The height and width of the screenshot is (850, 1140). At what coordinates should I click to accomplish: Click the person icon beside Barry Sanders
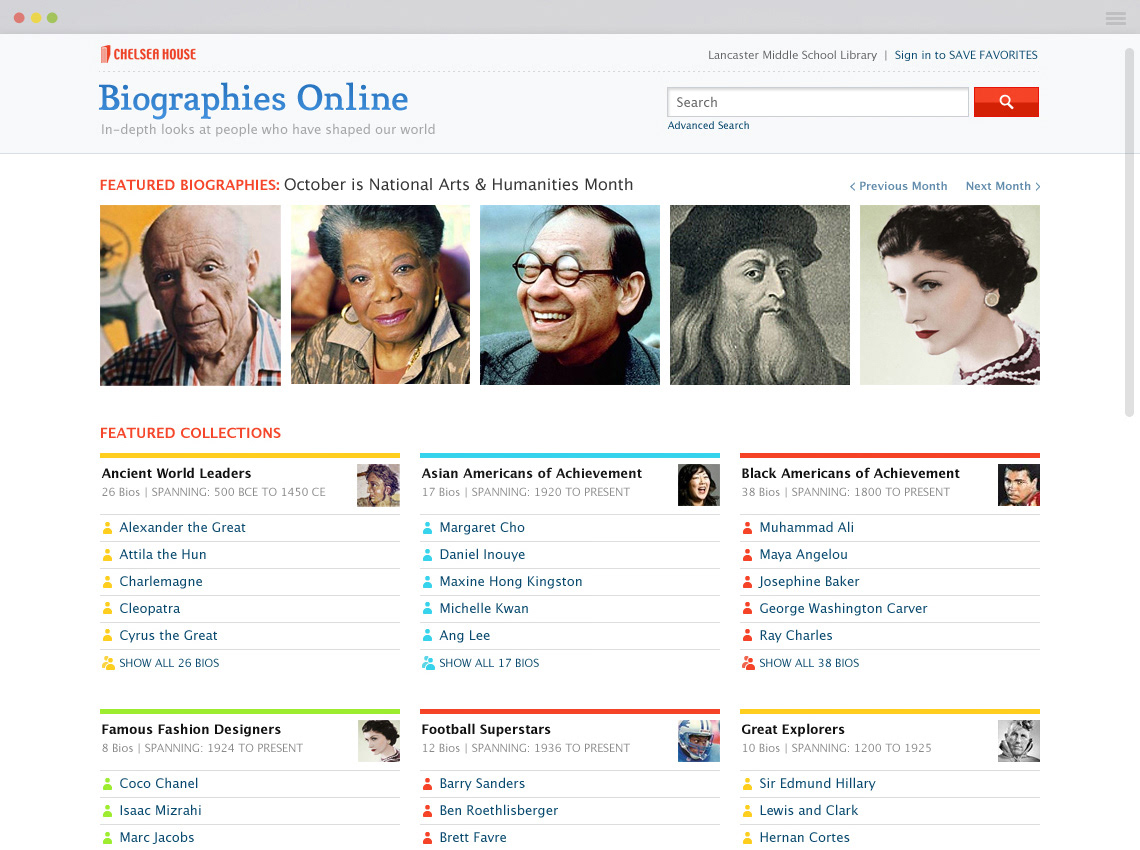(428, 784)
